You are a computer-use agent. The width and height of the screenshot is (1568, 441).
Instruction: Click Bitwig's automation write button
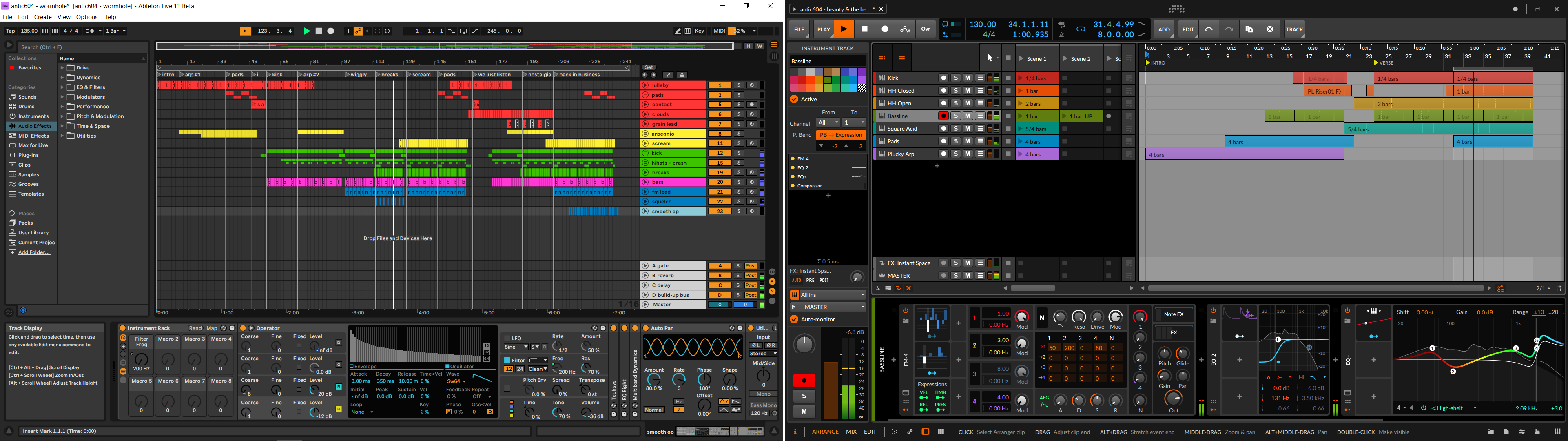click(905, 29)
